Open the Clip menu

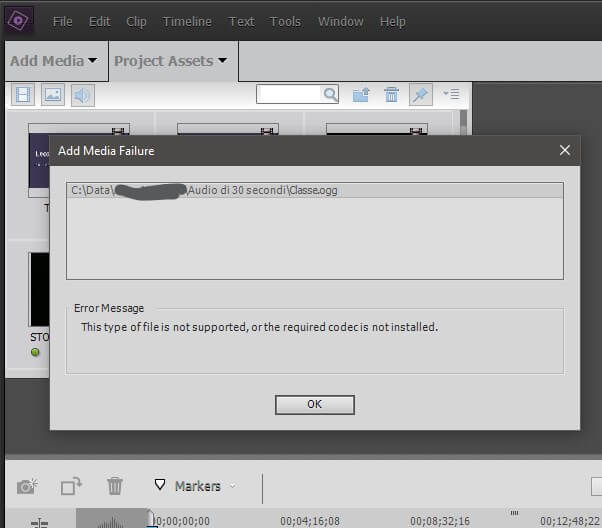pos(136,21)
